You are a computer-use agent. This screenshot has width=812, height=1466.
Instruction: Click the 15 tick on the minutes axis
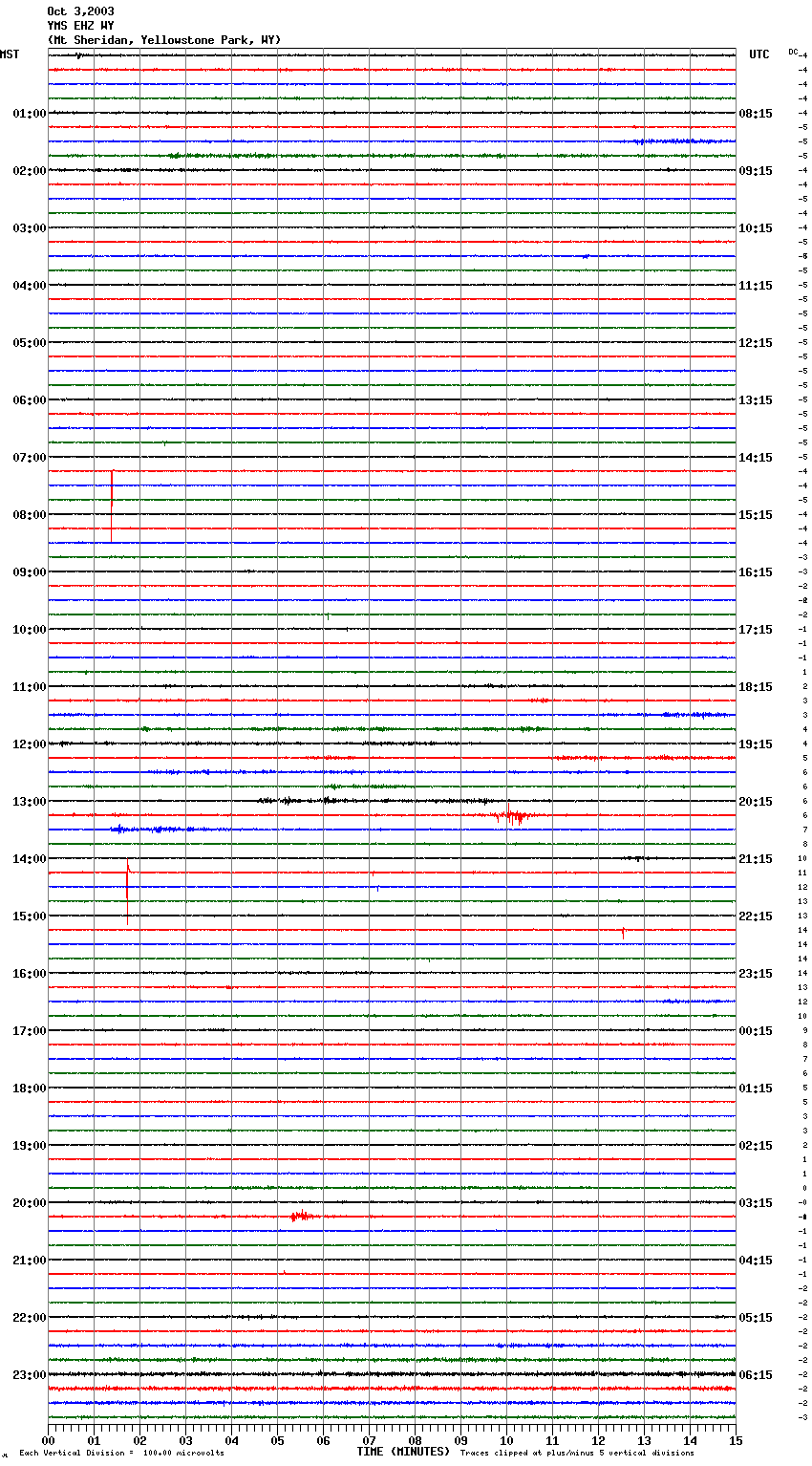[736, 1440]
